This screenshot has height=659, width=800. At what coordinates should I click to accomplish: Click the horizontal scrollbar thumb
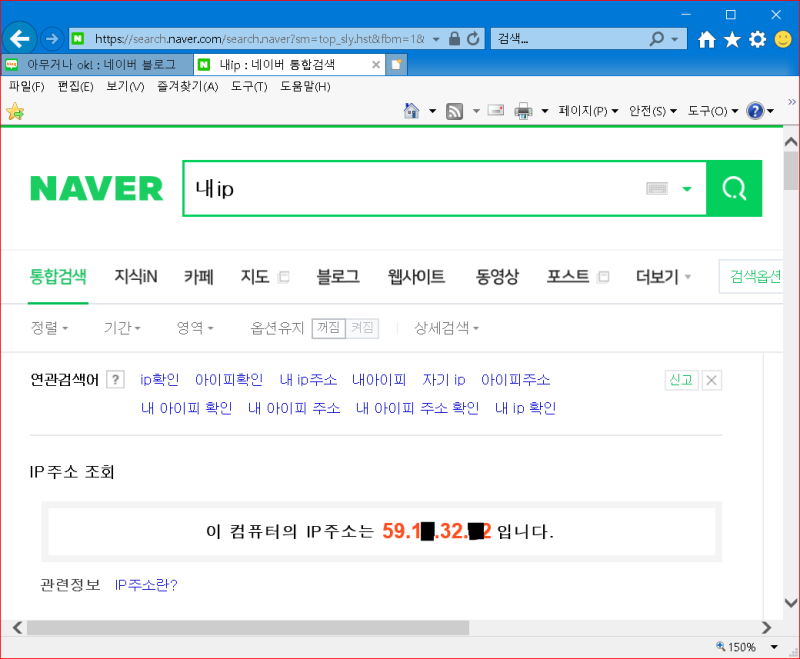point(248,628)
